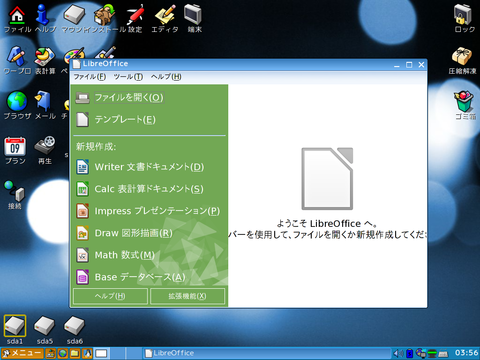Click the blue battery tray icon

click(x=410, y=353)
